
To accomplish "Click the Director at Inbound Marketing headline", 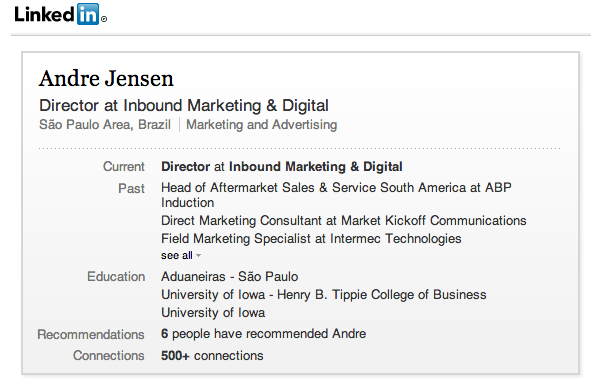I will (x=184, y=106).
